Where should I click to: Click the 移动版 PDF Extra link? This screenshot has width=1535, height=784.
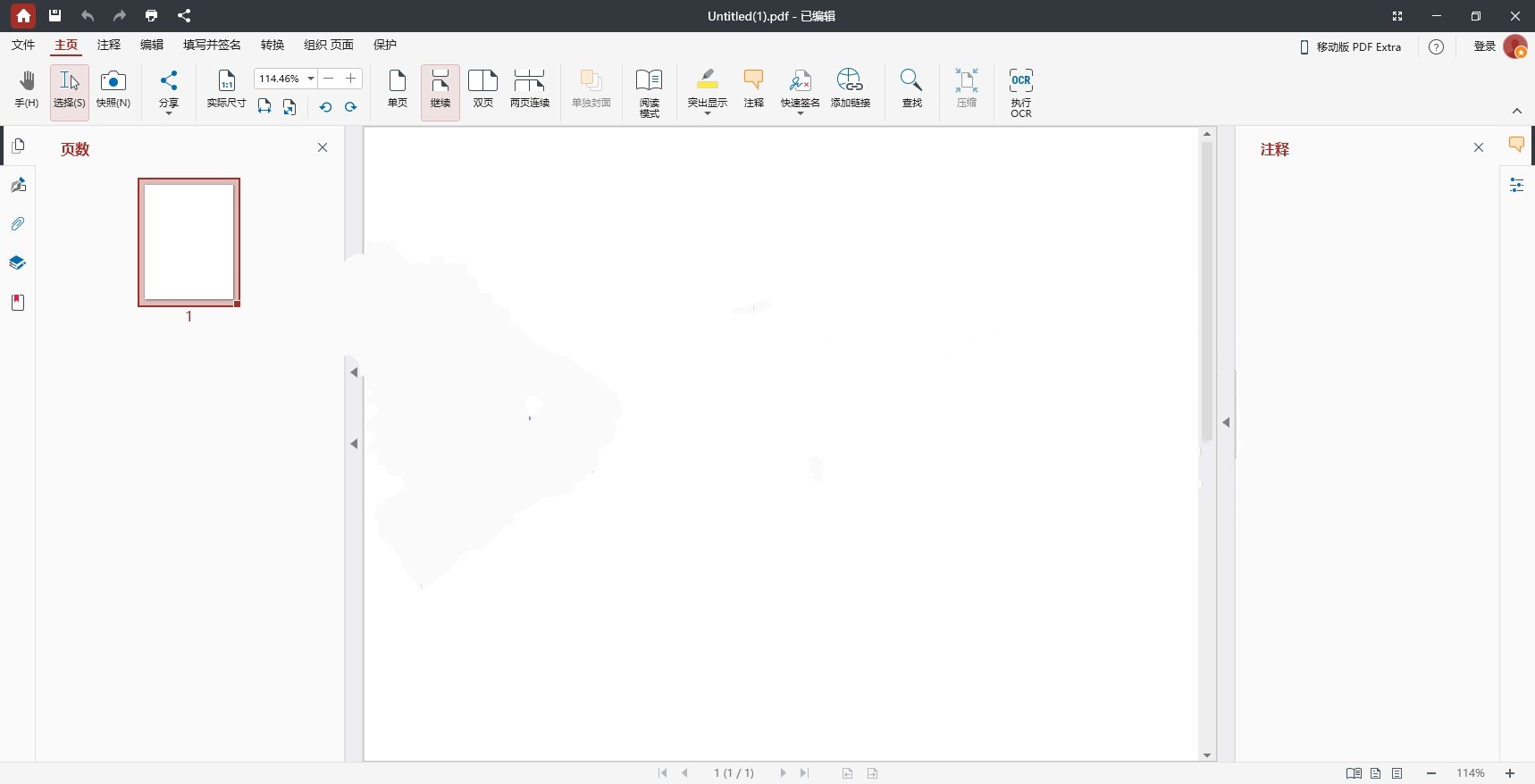click(x=1350, y=47)
